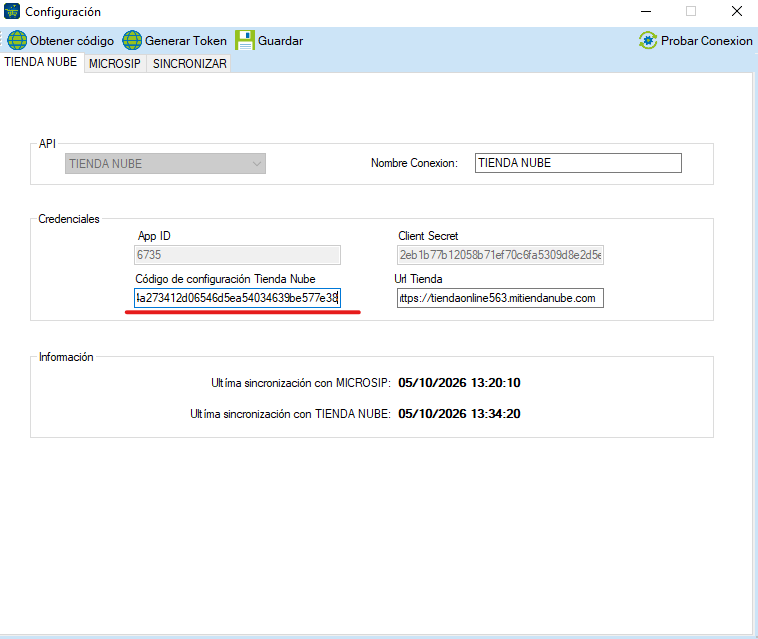
Task: Click the 'API' group title
Action: (47, 144)
